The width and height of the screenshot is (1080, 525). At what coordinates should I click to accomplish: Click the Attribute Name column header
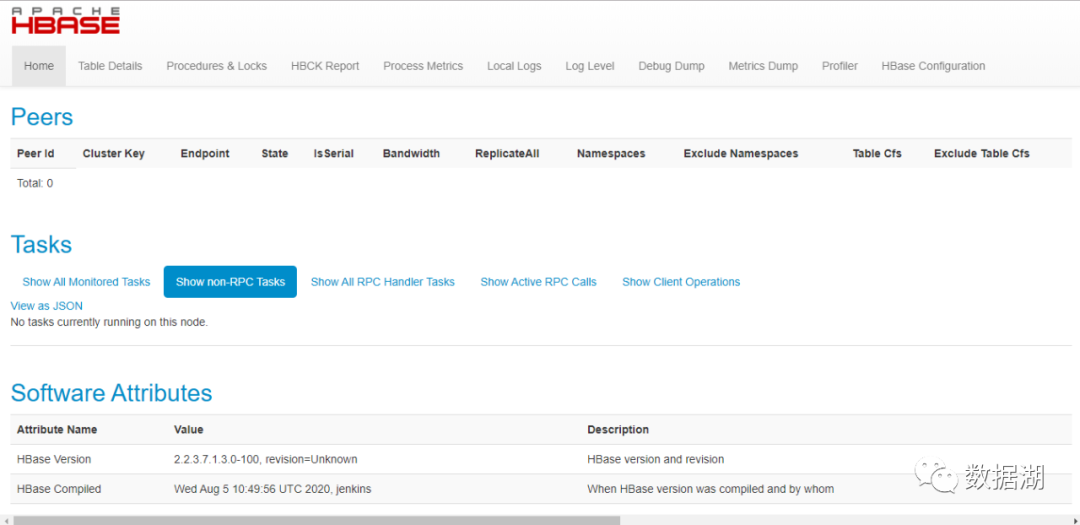(x=57, y=429)
